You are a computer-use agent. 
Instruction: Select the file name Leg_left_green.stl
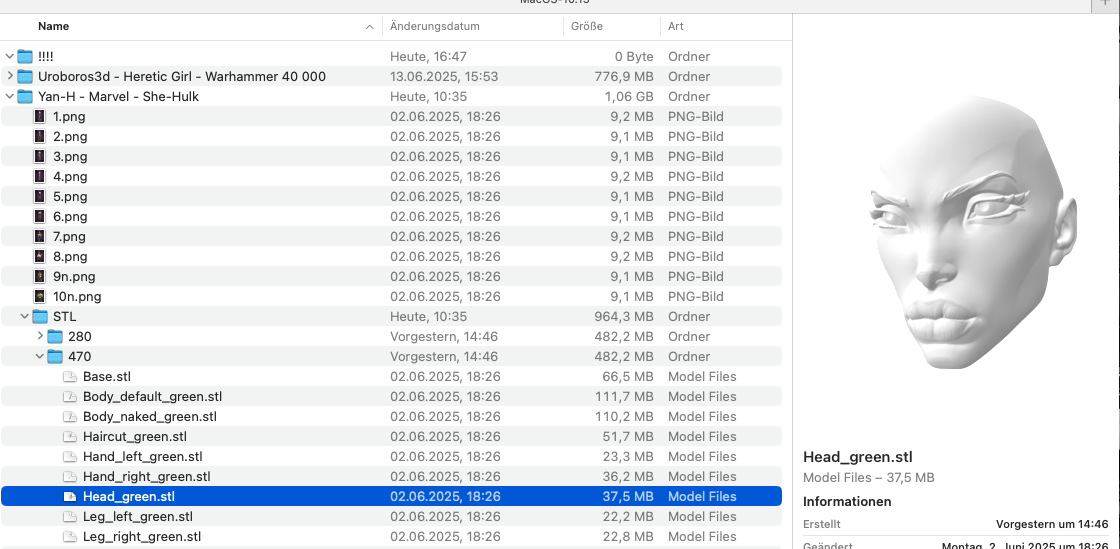pyautogui.click(x=138, y=516)
